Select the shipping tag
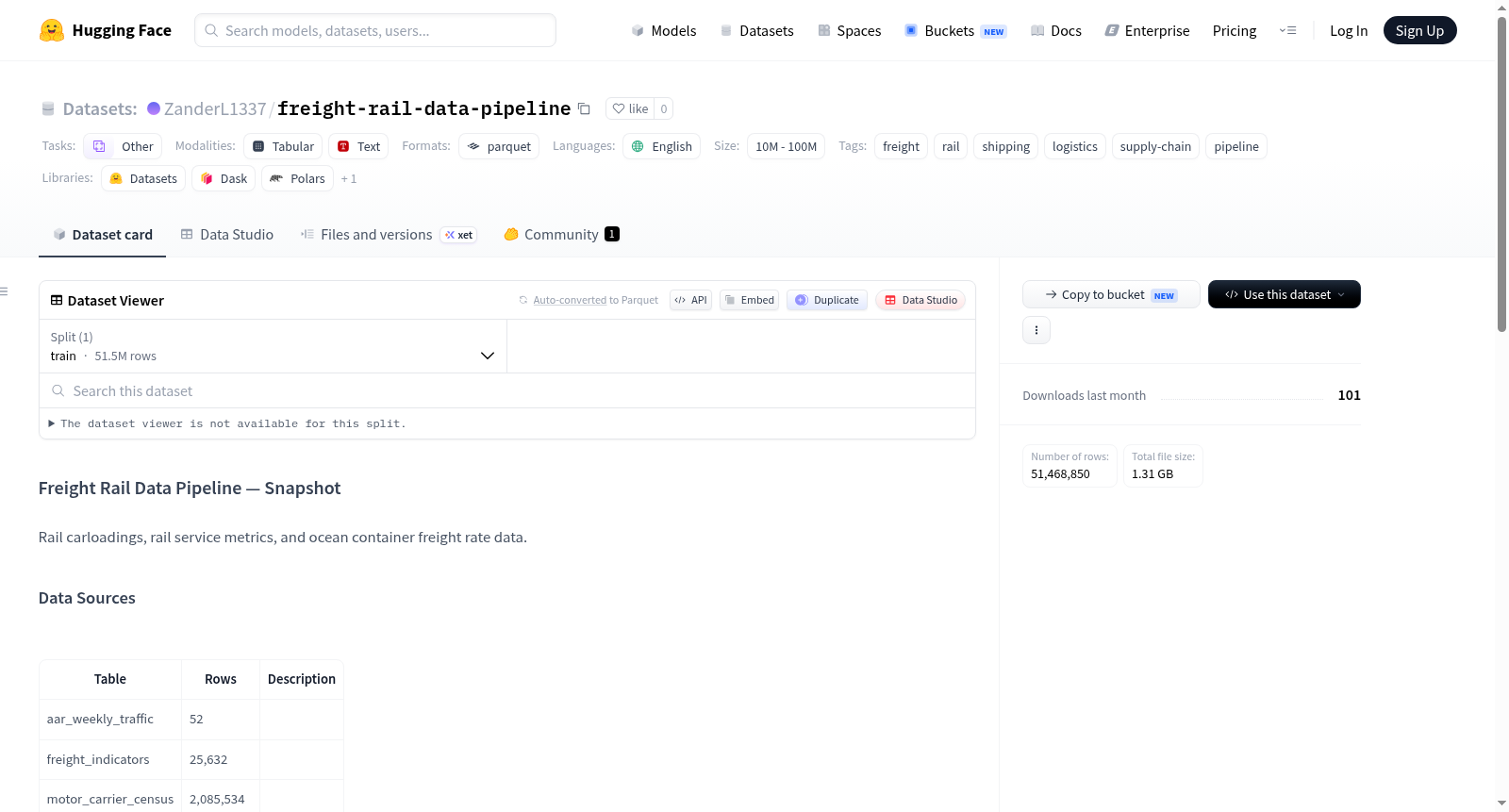The width and height of the screenshot is (1509, 812). click(x=1005, y=146)
